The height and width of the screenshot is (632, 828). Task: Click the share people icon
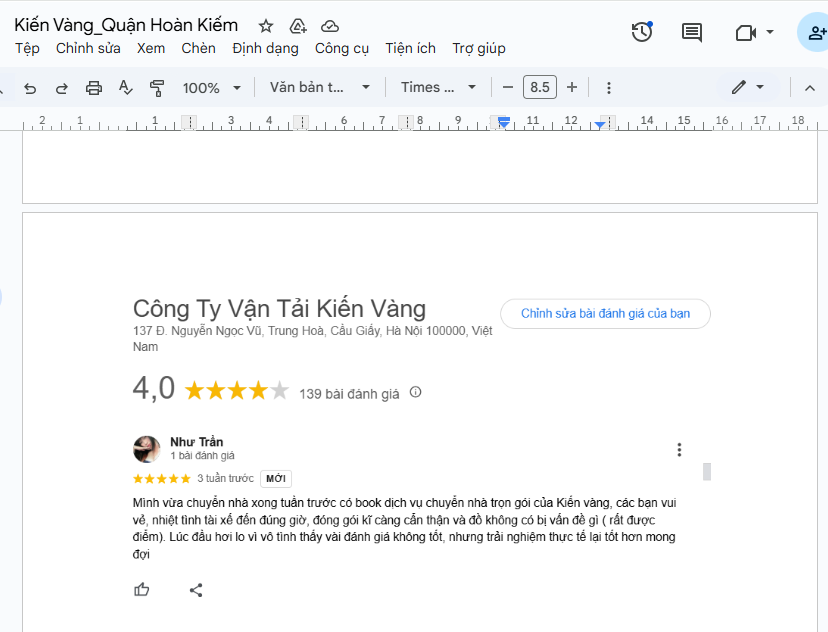[x=816, y=33]
